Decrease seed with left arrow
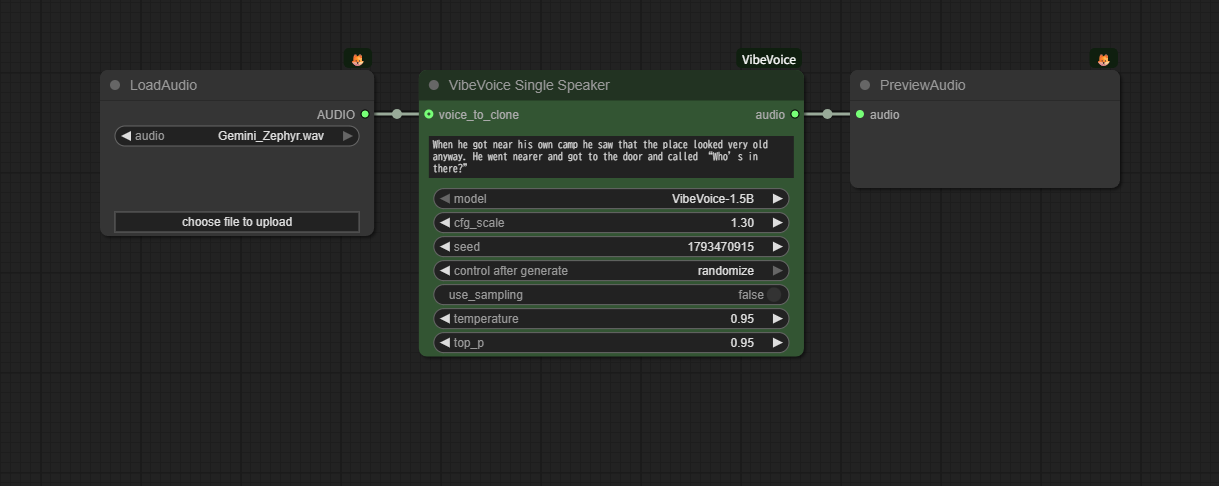 tap(445, 247)
